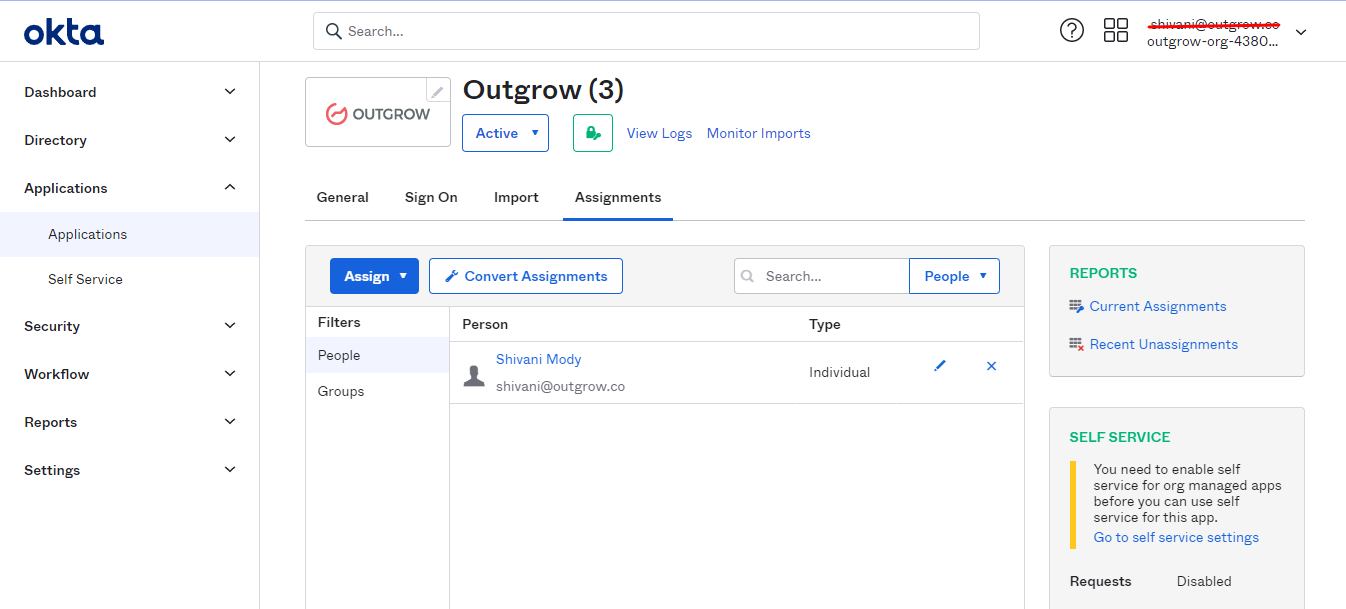Open the Shivani Mody profile link

point(538,359)
